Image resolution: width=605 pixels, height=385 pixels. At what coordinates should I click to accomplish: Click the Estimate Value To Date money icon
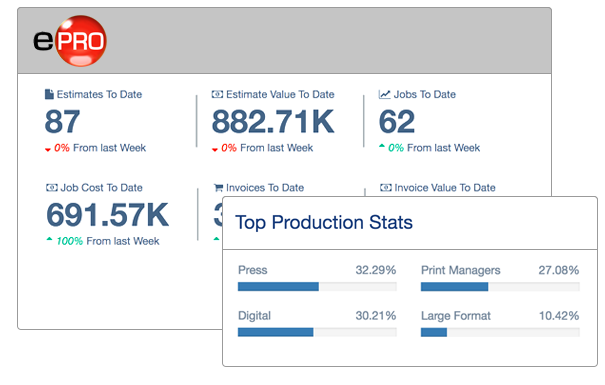click(x=217, y=94)
